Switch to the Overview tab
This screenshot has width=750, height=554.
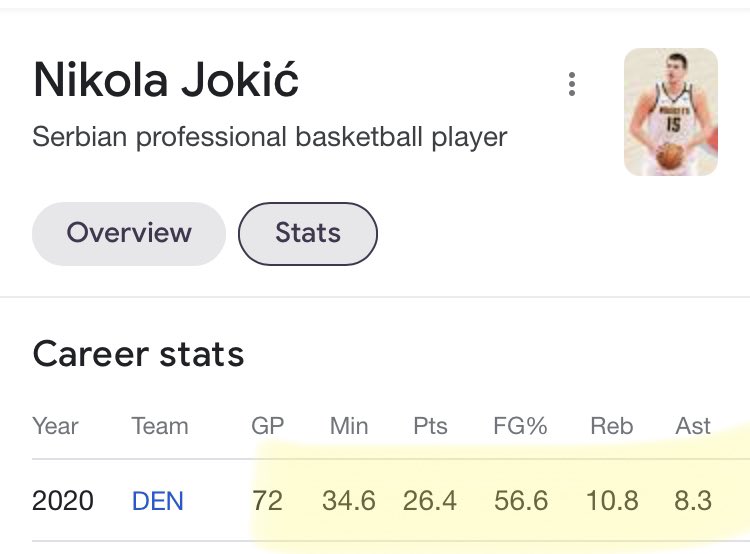click(x=129, y=233)
